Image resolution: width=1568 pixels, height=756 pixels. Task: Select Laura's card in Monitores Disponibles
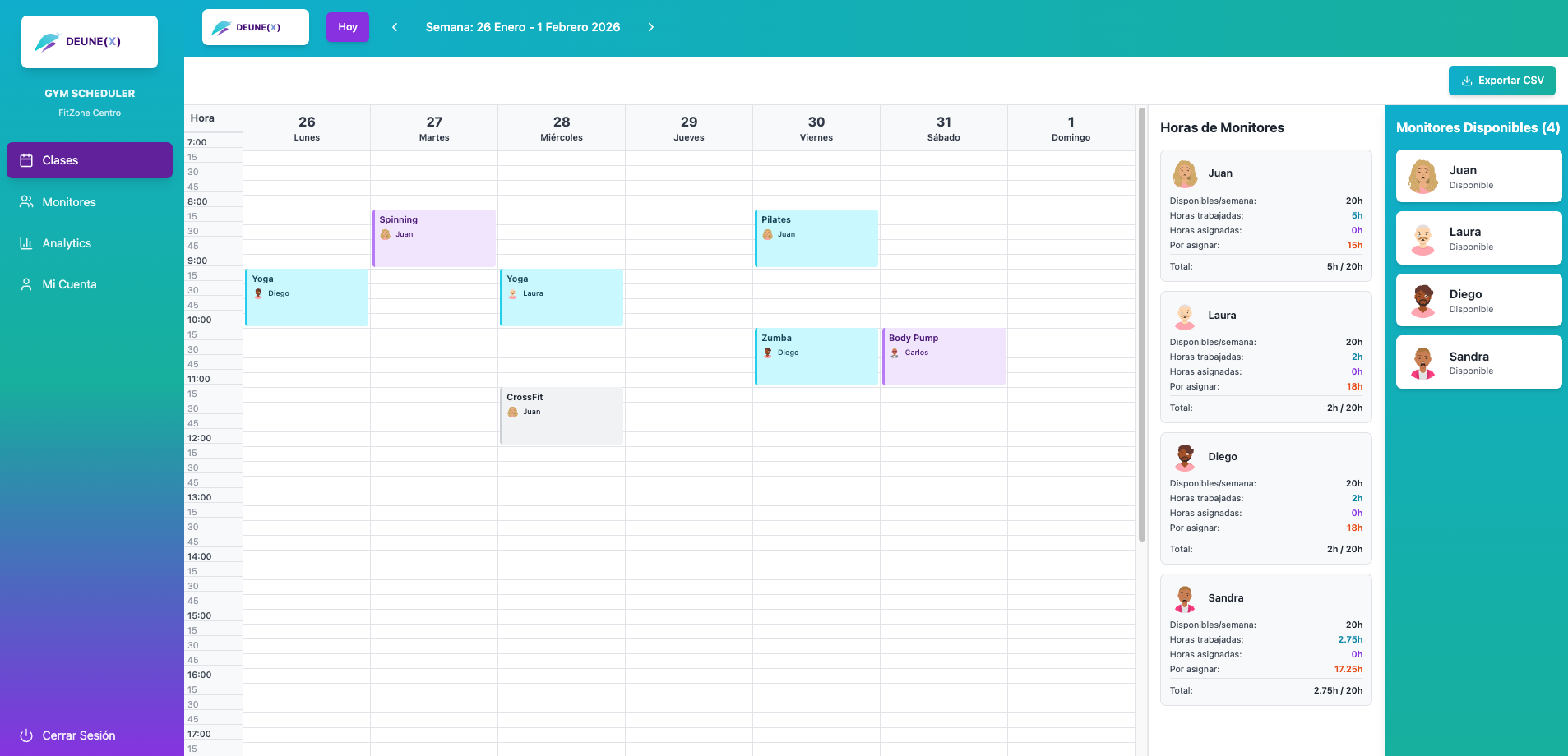pyautogui.click(x=1478, y=238)
